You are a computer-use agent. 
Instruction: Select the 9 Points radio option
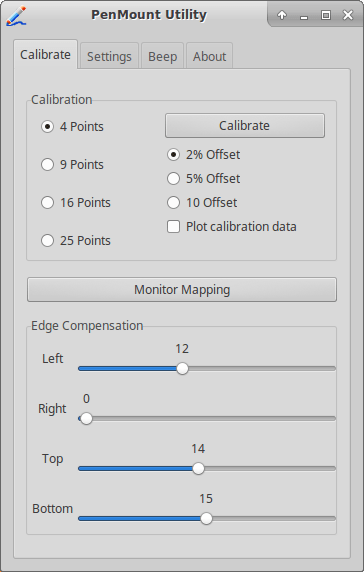pos(72,165)
